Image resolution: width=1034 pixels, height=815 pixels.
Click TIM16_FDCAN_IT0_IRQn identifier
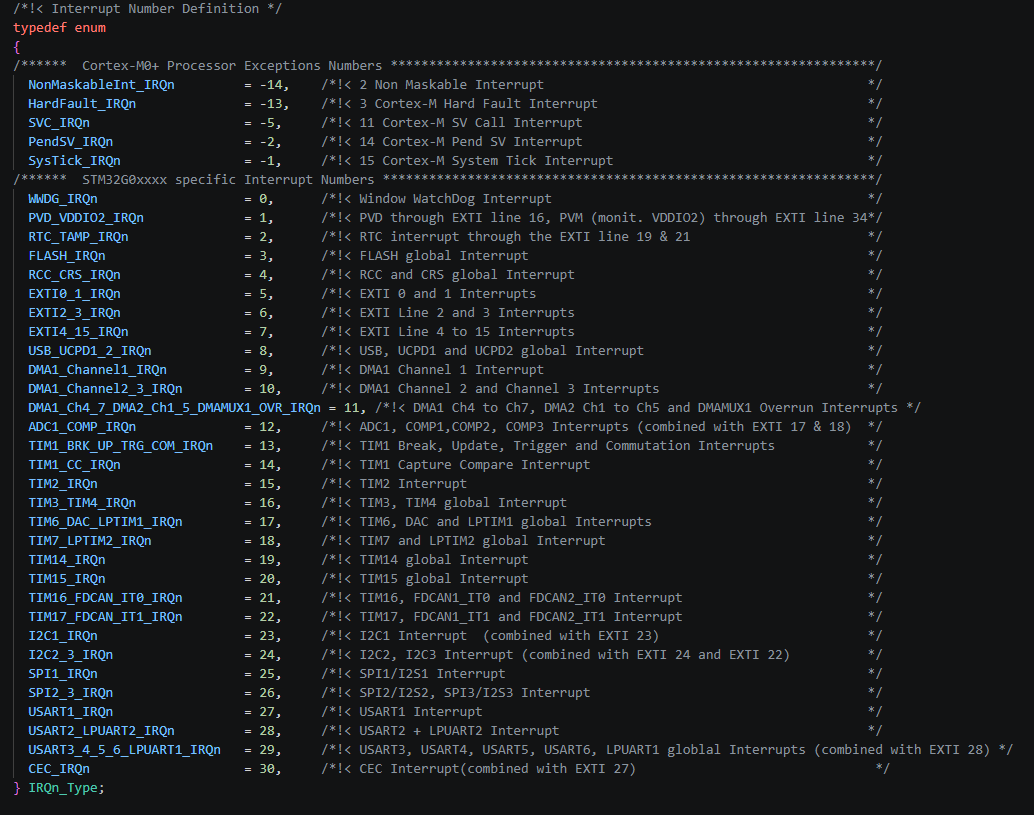[x=105, y=599]
